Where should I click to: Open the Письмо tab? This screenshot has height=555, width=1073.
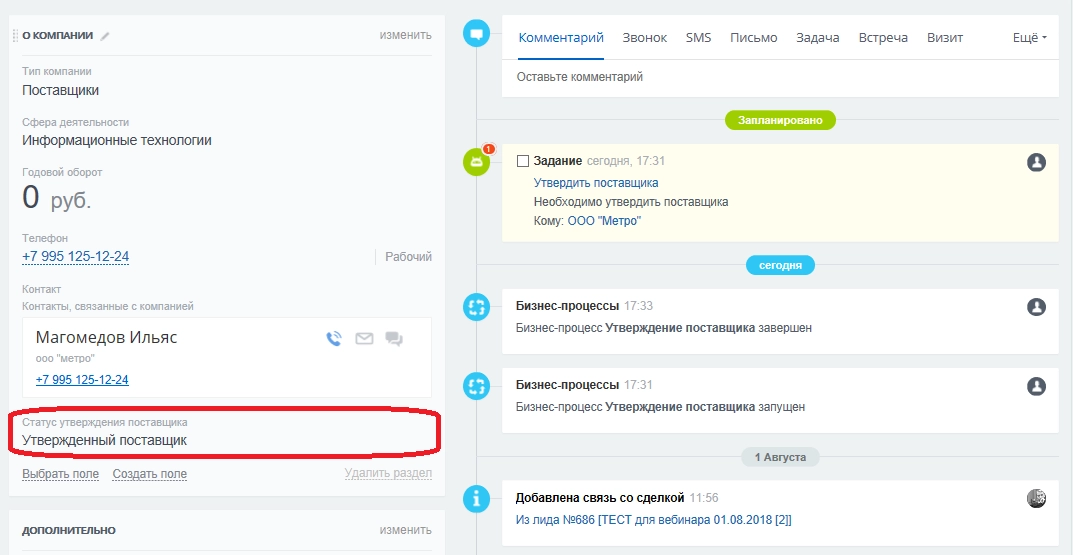[x=753, y=38]
